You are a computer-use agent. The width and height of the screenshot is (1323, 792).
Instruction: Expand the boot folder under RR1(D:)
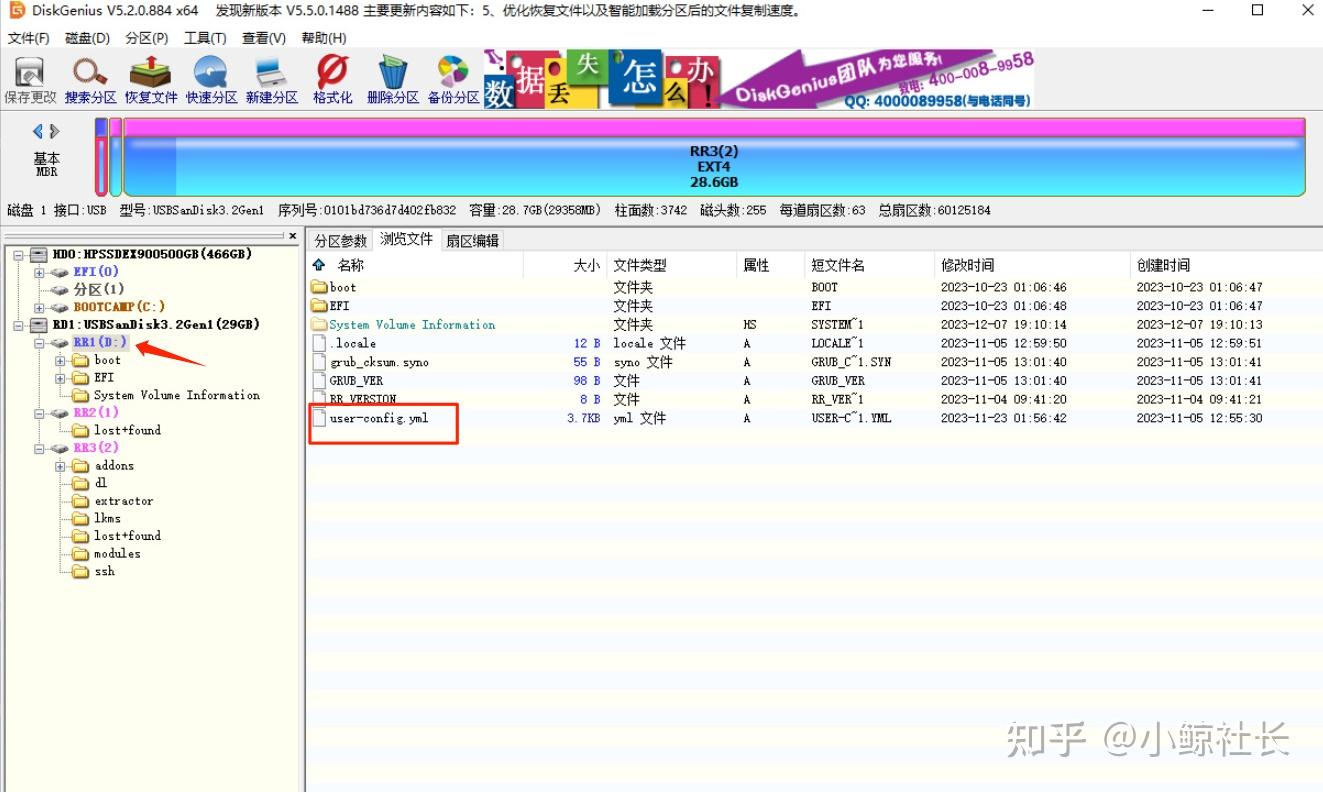[x=62, y=360]
